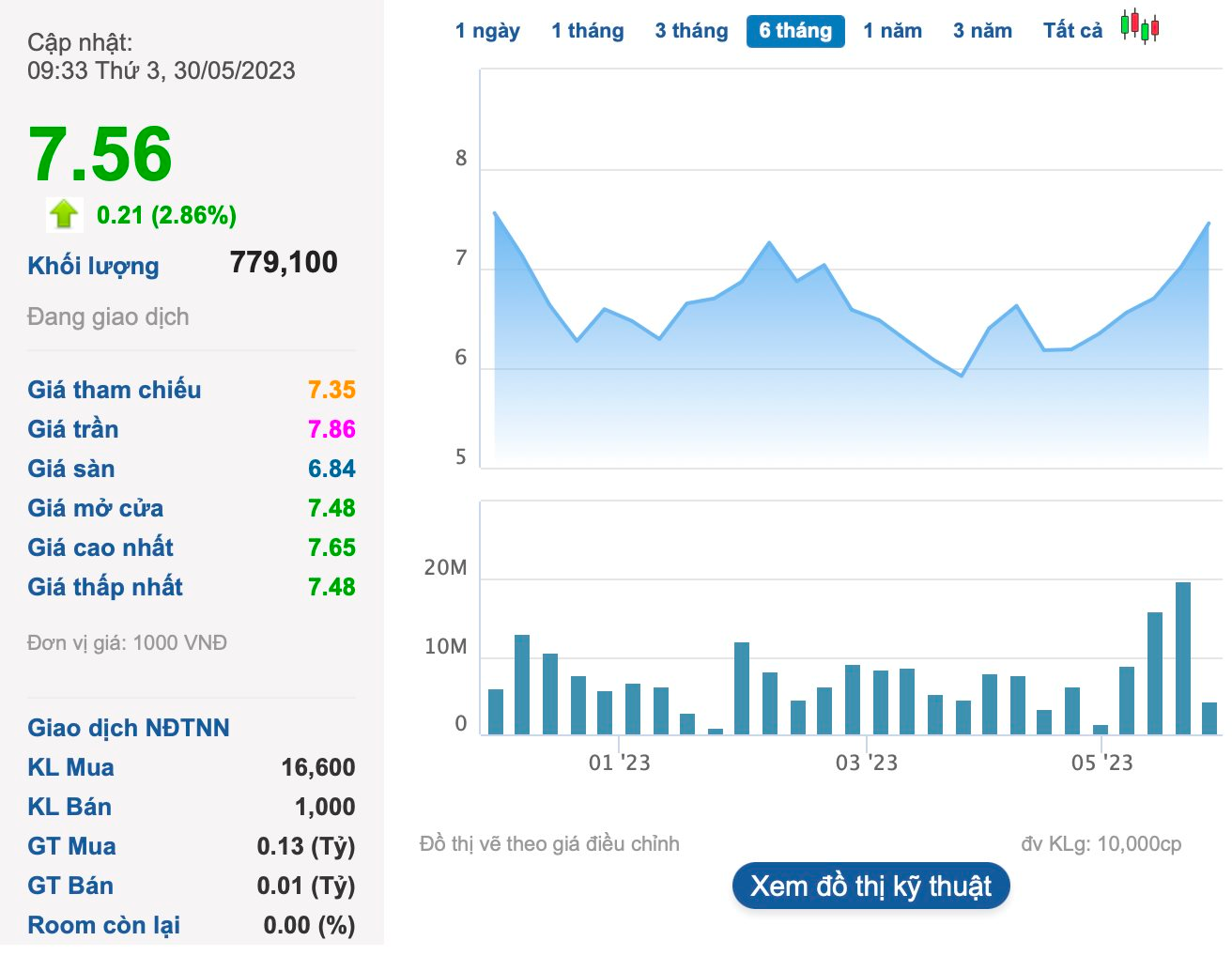Click the 05 '23 axis label
Image resolution: width=1232 pixels, height=956 pixels.
pyautogui.click(x=1102, y=763)
